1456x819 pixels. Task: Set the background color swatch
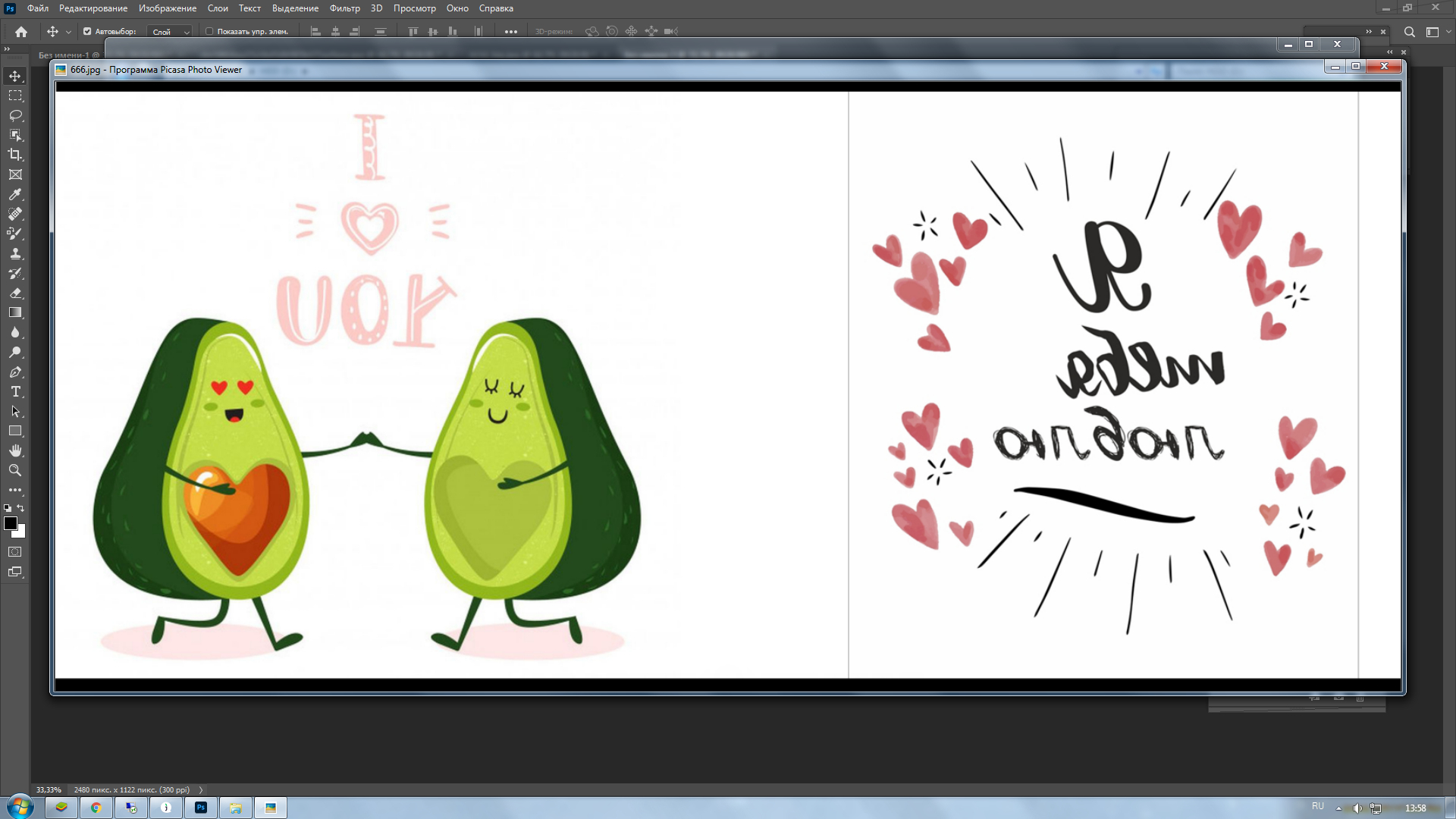(21, 533)
